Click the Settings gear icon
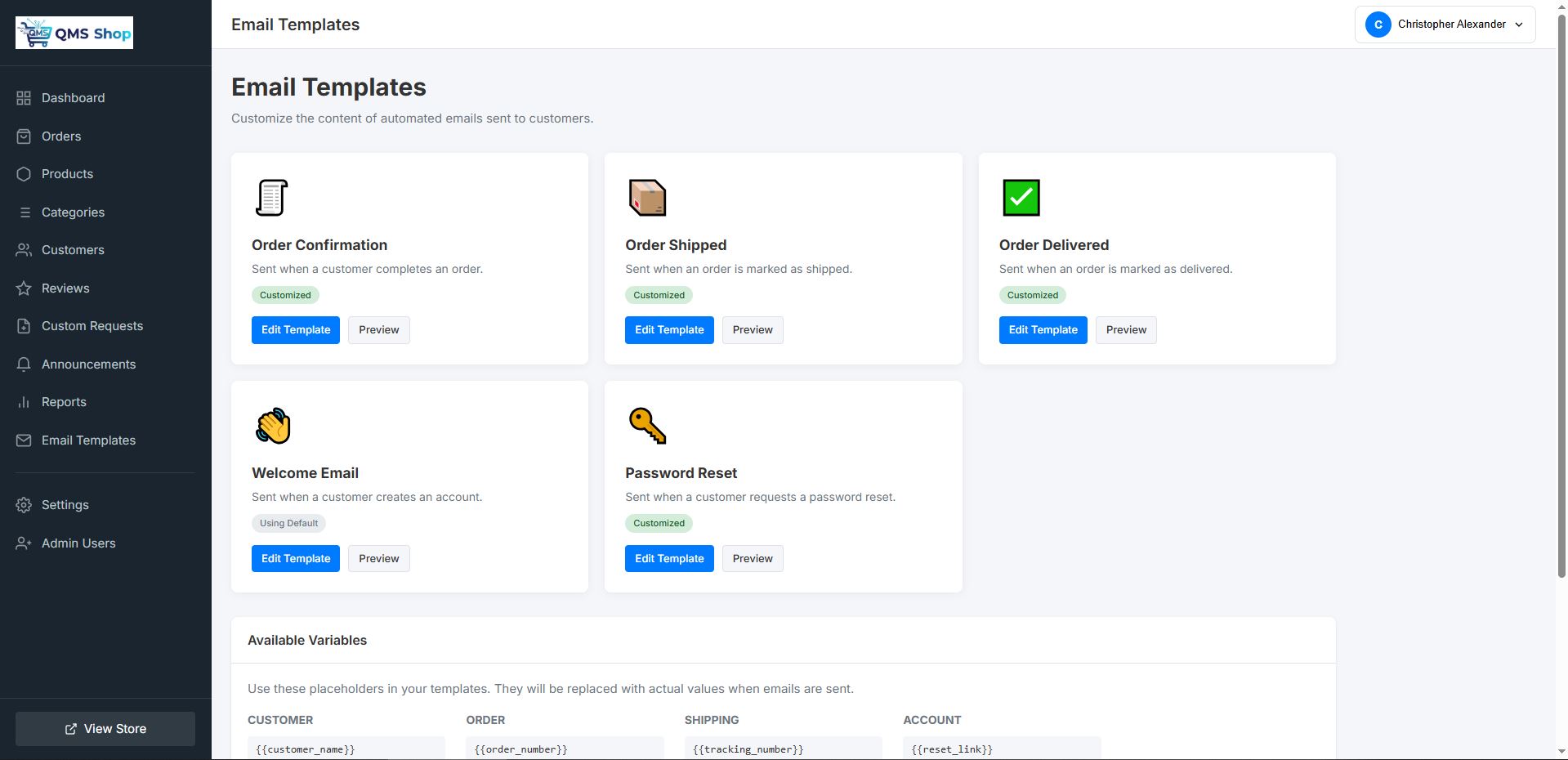 24,505
